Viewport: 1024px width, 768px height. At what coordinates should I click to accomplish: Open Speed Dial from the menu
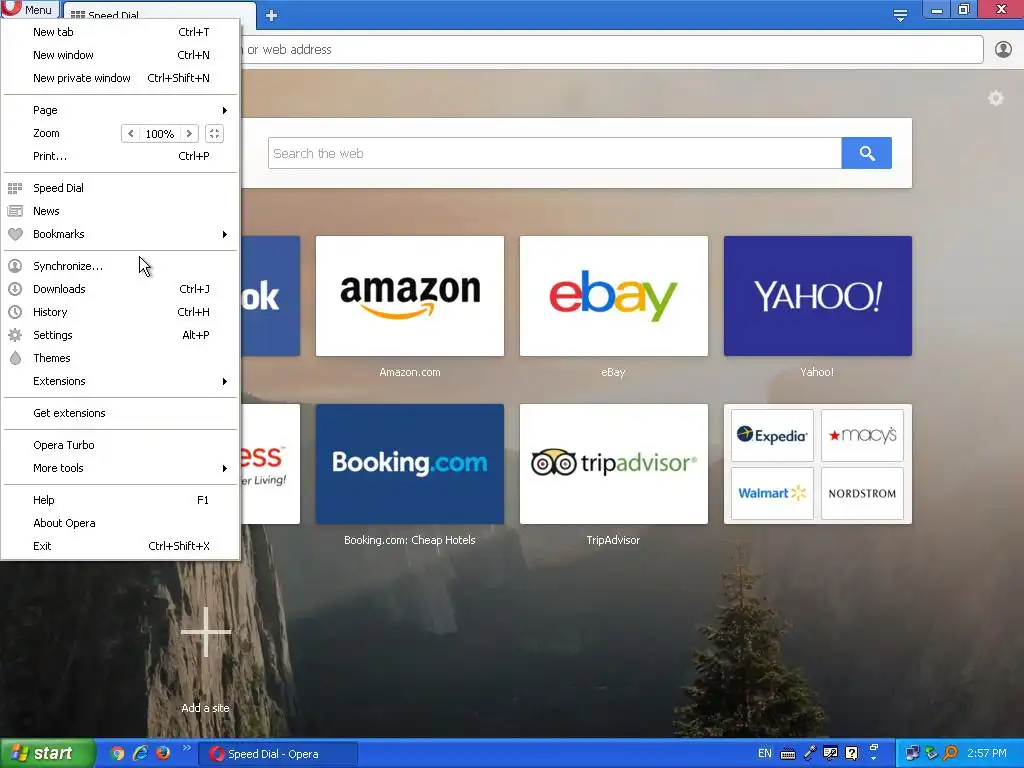(121, 187)
